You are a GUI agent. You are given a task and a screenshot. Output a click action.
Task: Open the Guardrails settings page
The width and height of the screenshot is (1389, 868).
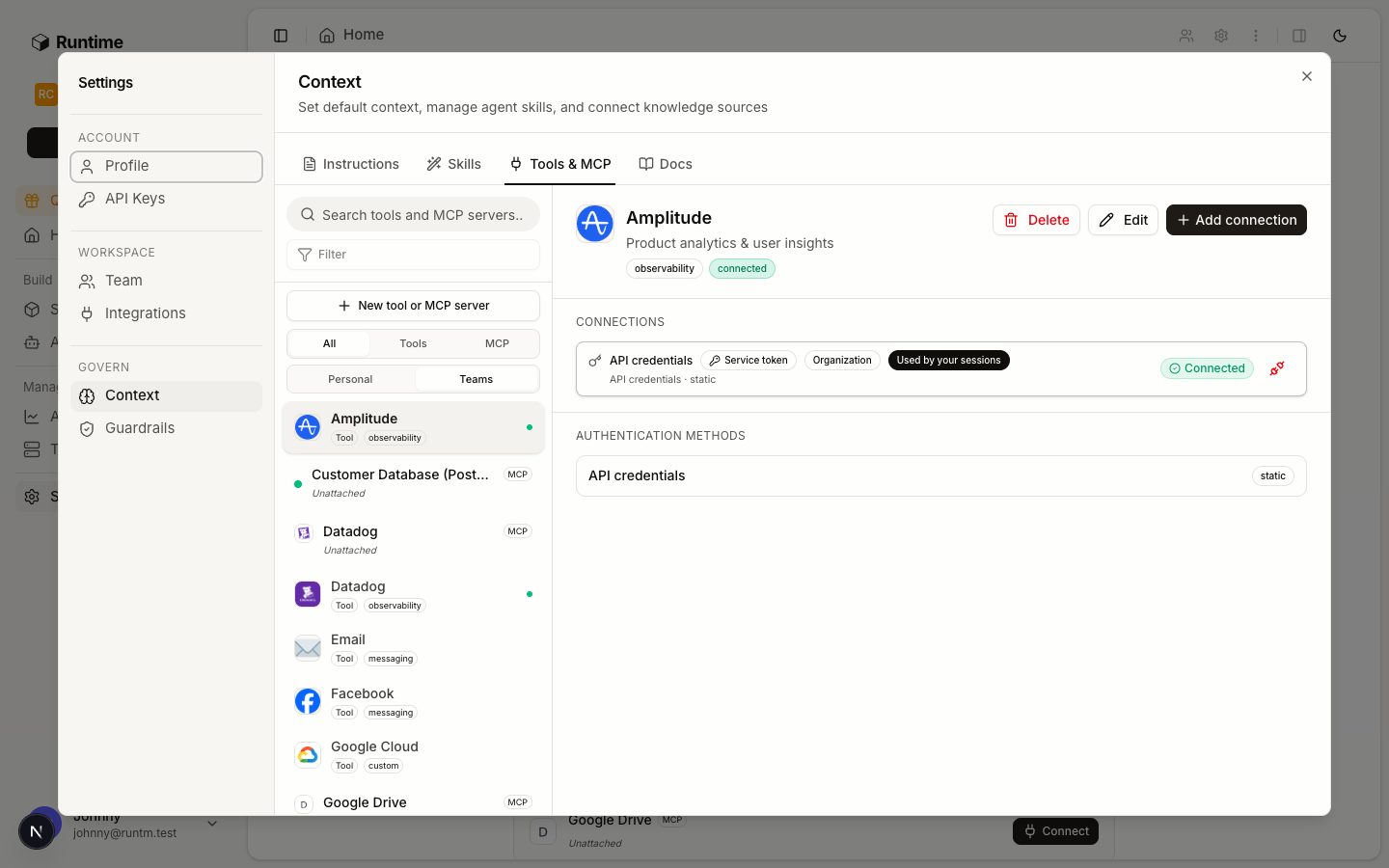(166, 428)
